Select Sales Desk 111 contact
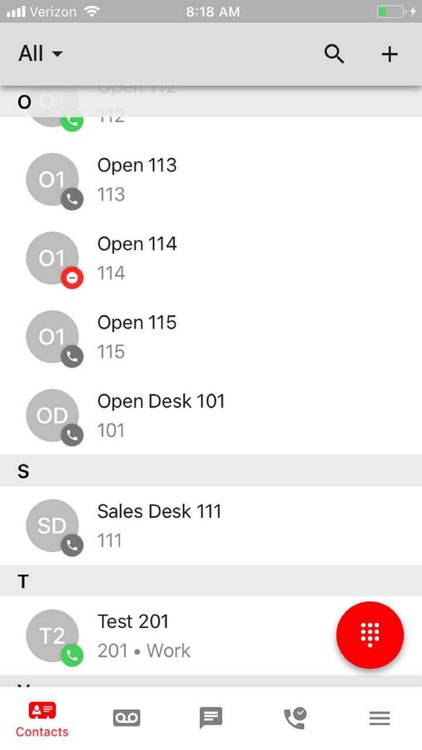 (211, 526)
